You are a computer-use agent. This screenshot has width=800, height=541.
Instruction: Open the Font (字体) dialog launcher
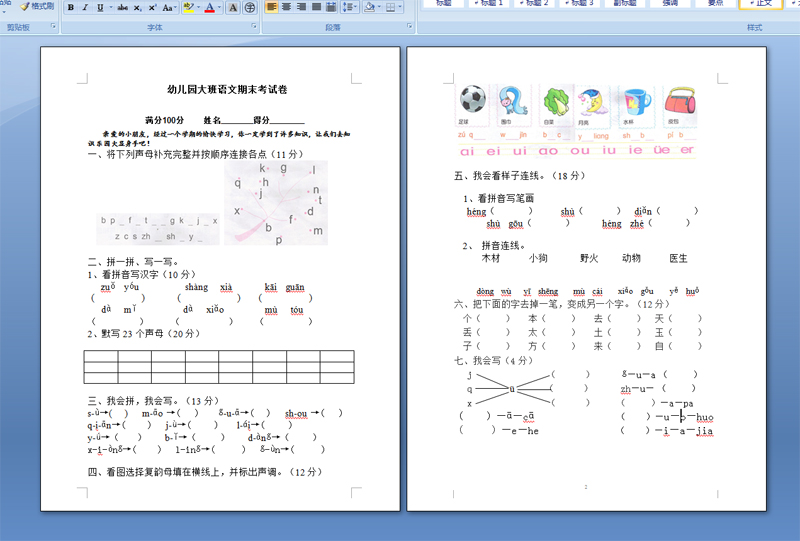point(254,26)
